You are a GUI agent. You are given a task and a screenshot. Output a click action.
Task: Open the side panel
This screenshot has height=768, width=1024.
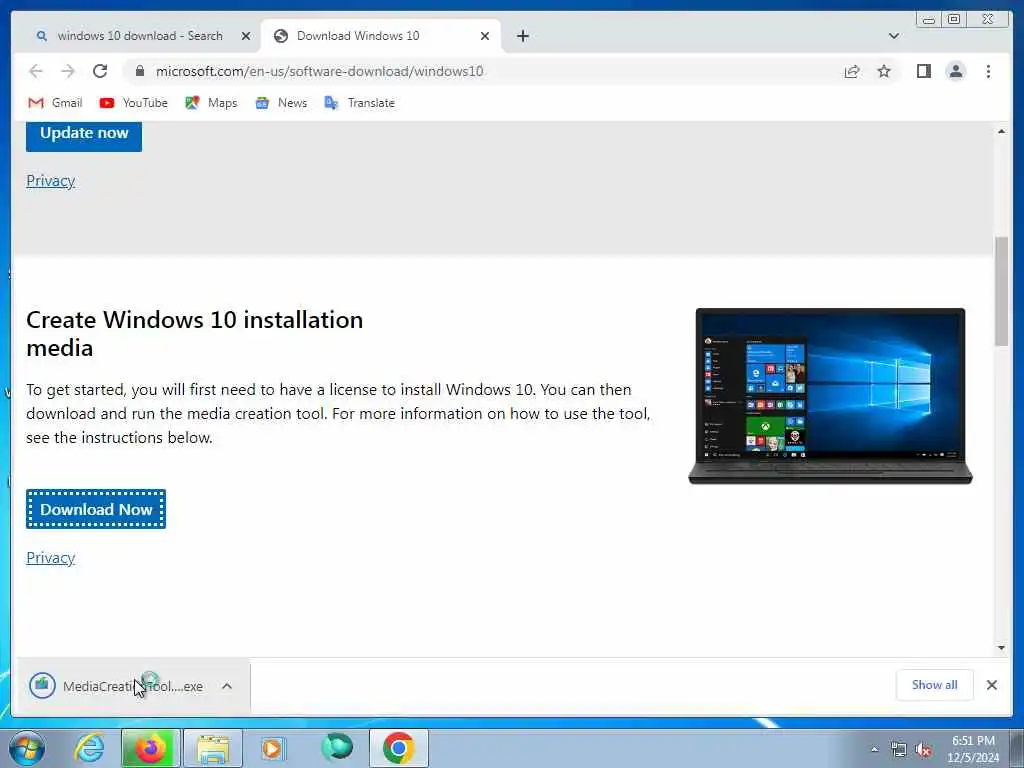[x=923, y=71]
